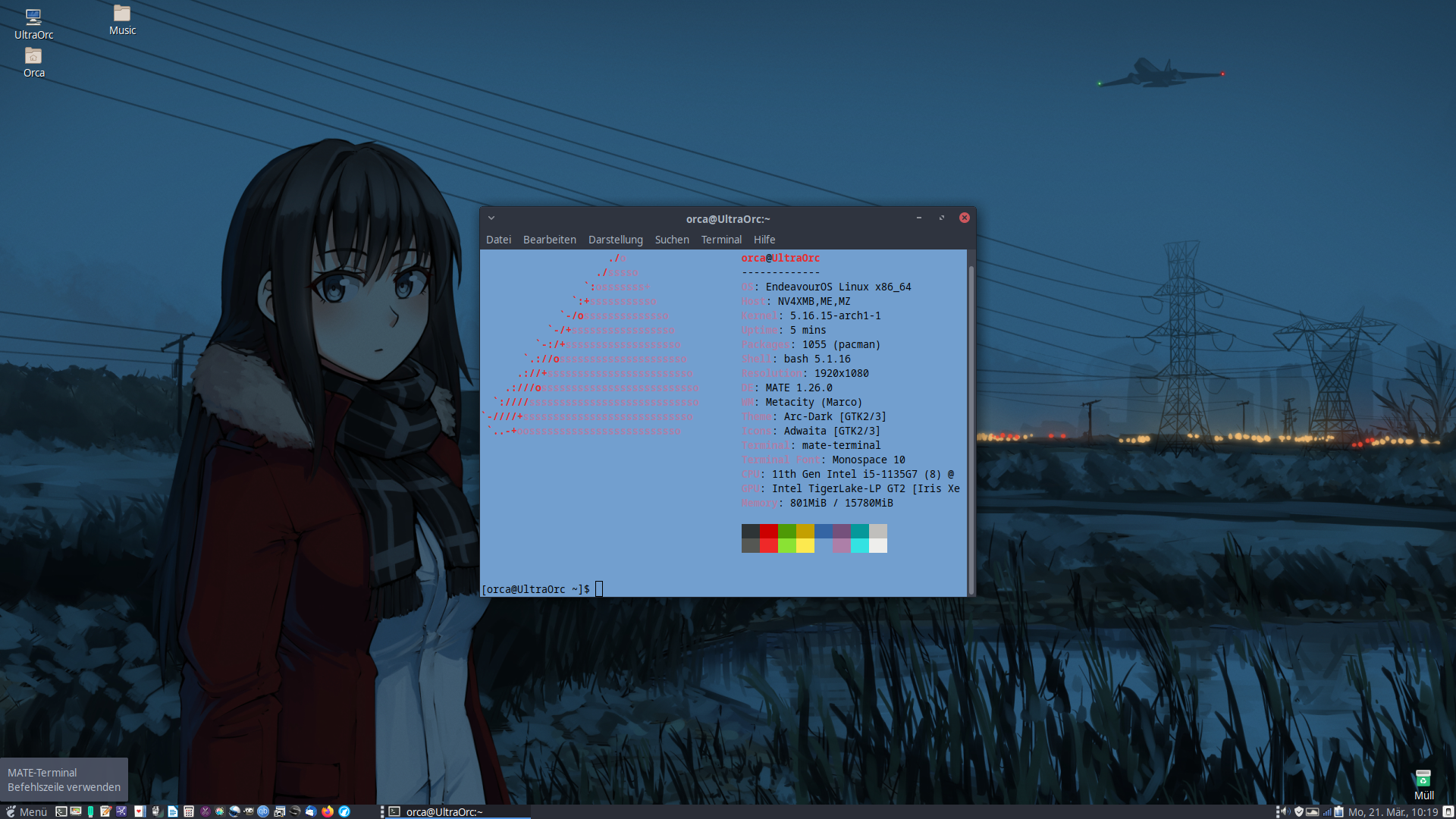
Task: Open the blue globe launcher icon
Action: (234, 811)
